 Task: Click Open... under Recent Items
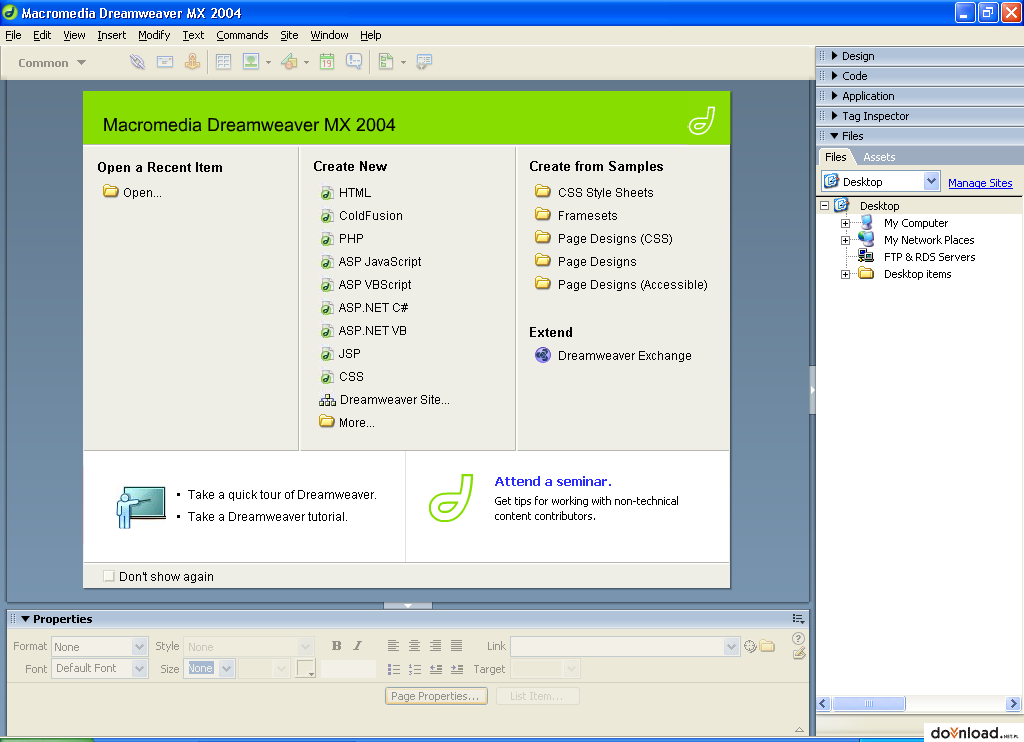133,192
